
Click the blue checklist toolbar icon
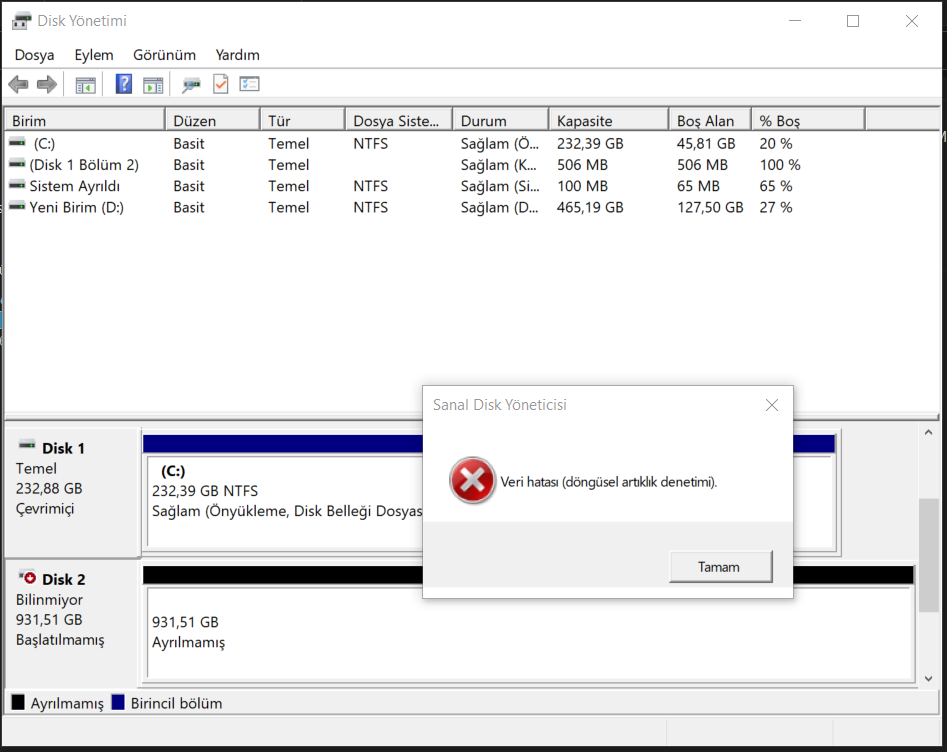251,84
